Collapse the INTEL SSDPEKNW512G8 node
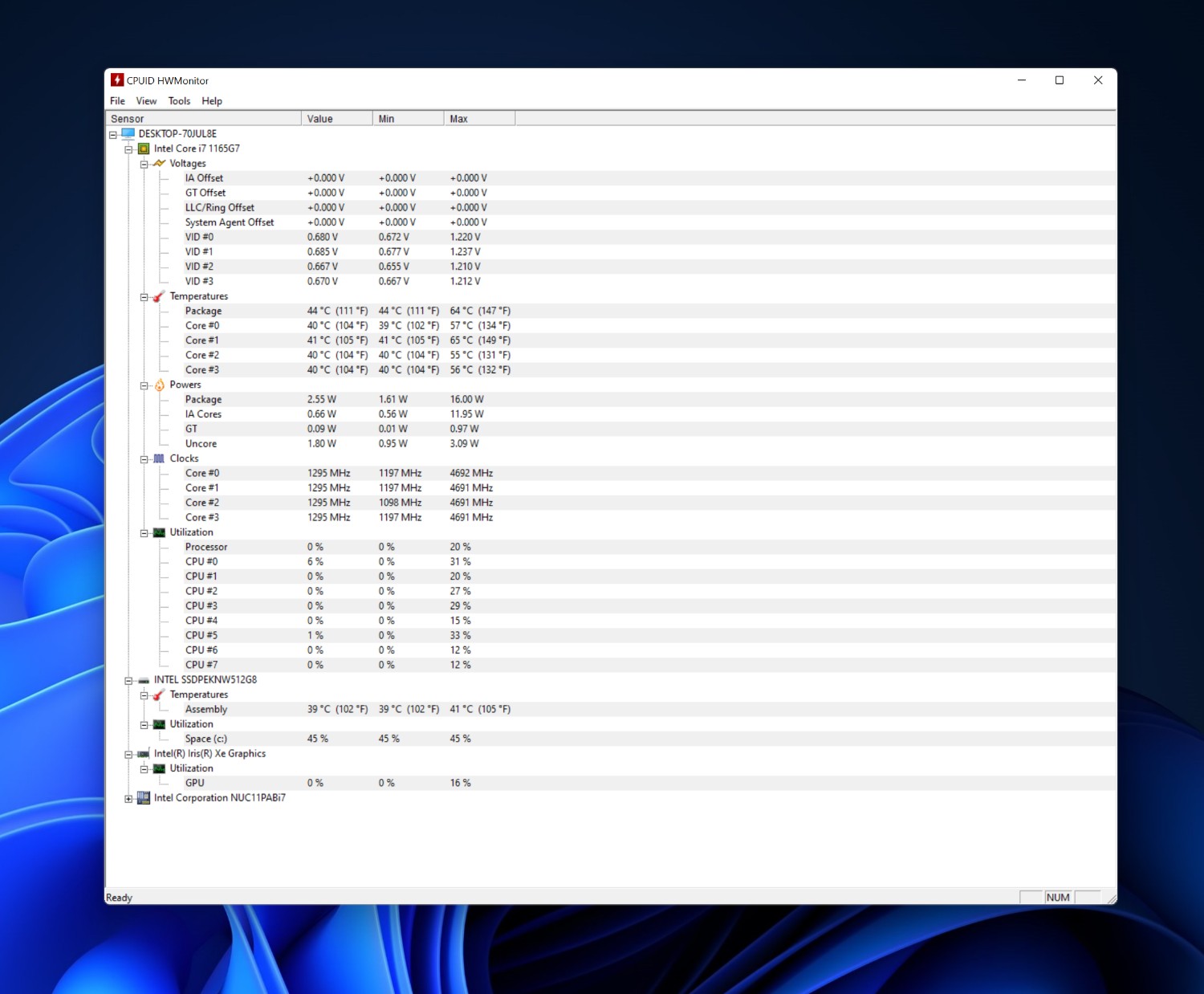The image size is (1204, 994). point(128,681)
